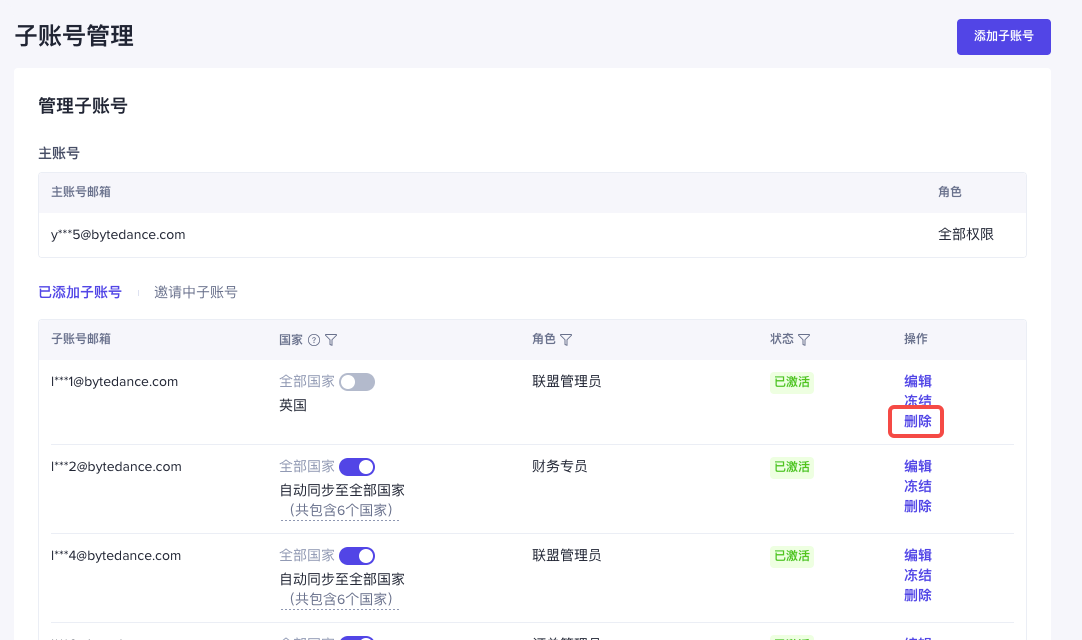Edit sub-account l***1@bytedance.com
Viewport: 1082px width, 640px height.
[917, 382]
